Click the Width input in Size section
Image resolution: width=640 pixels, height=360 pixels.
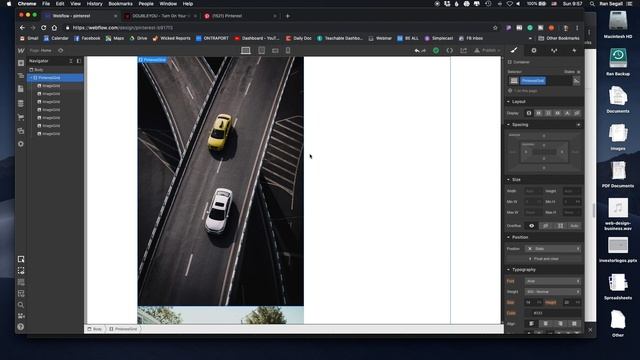(x=533, y=191)
